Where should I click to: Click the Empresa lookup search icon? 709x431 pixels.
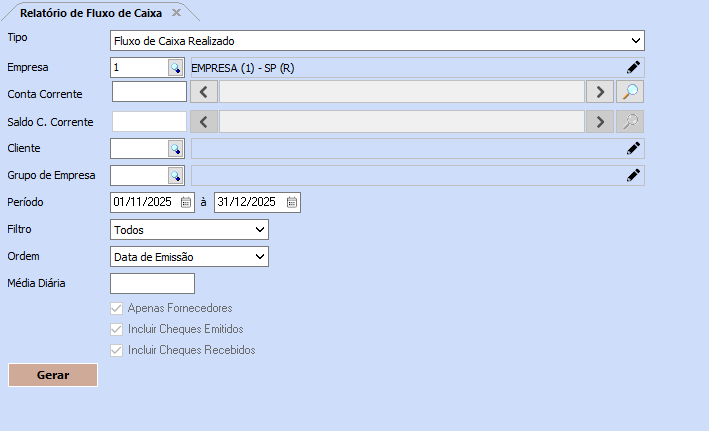[176, 67]
